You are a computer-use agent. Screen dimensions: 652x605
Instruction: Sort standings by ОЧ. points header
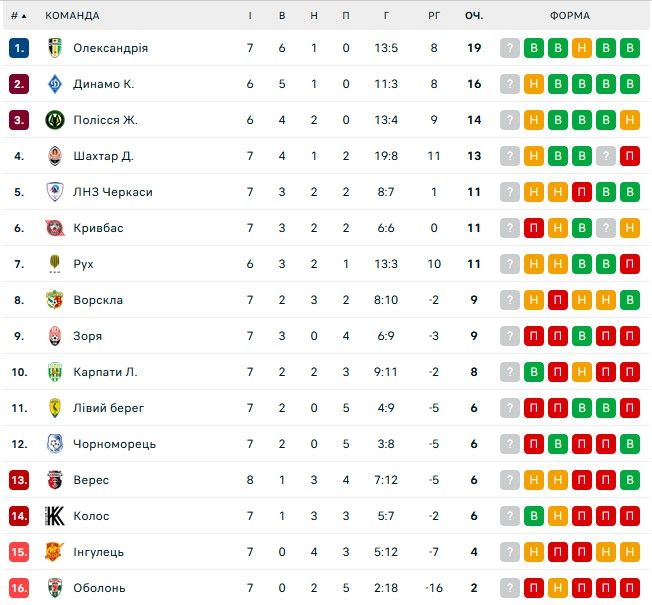[474, 16]
